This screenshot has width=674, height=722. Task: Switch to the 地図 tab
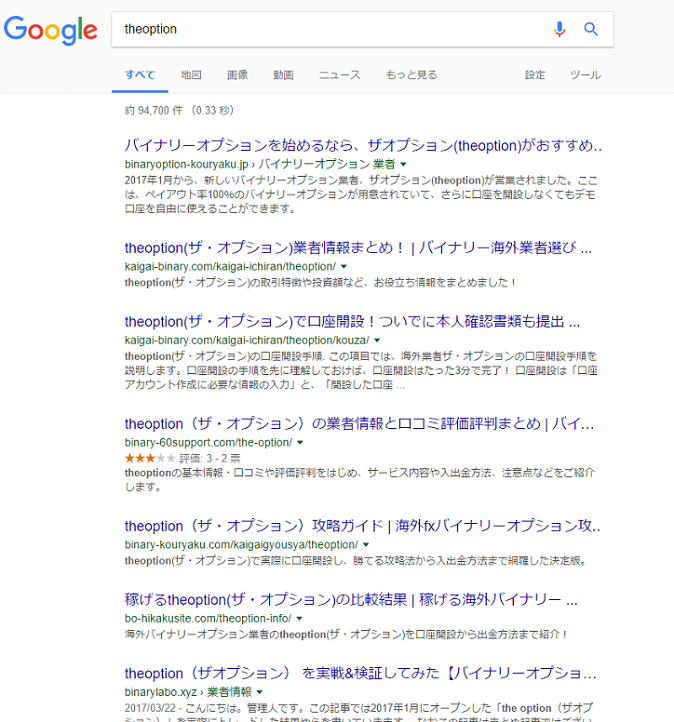click(x=191, y=75)
